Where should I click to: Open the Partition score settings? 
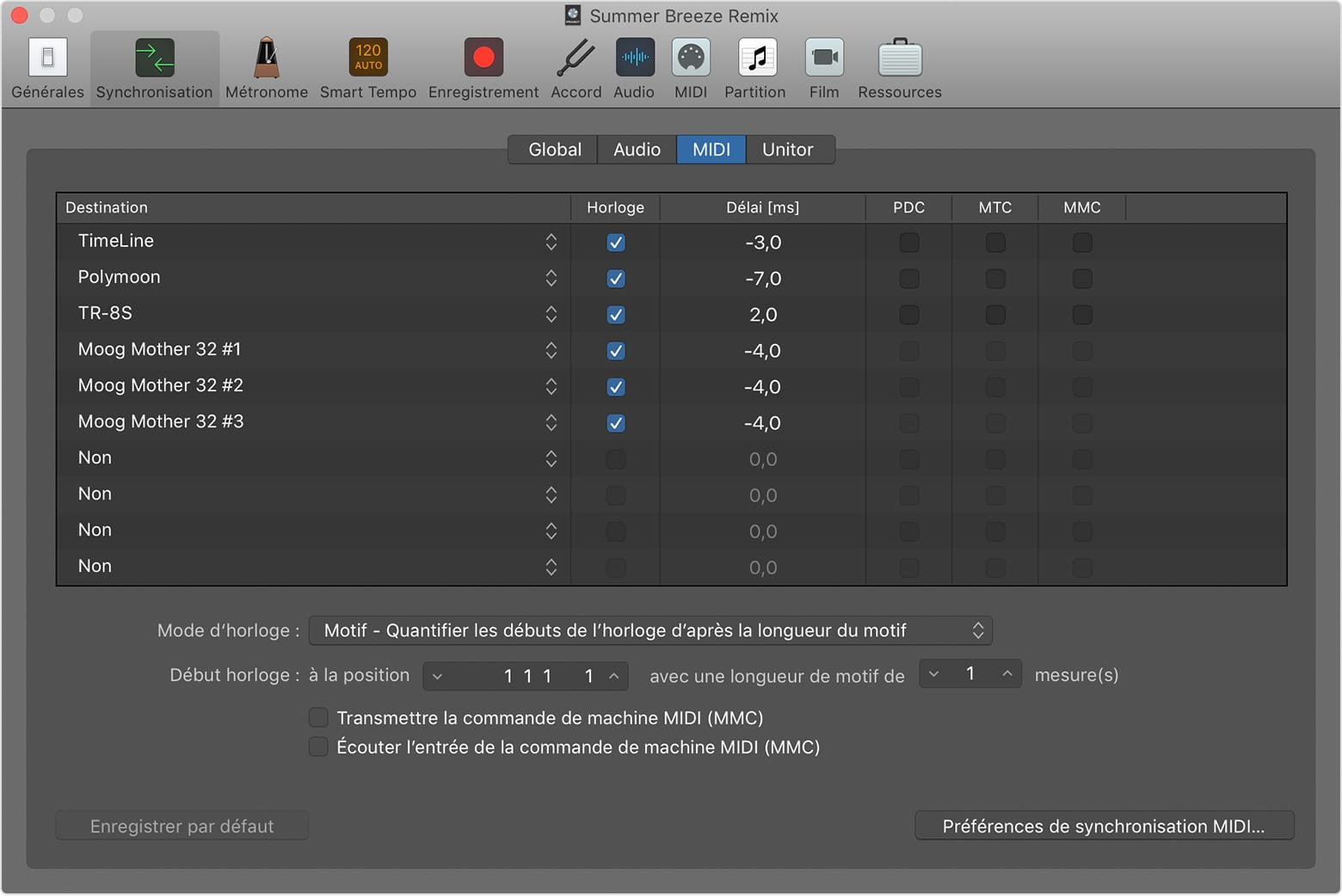coord(755,70)
